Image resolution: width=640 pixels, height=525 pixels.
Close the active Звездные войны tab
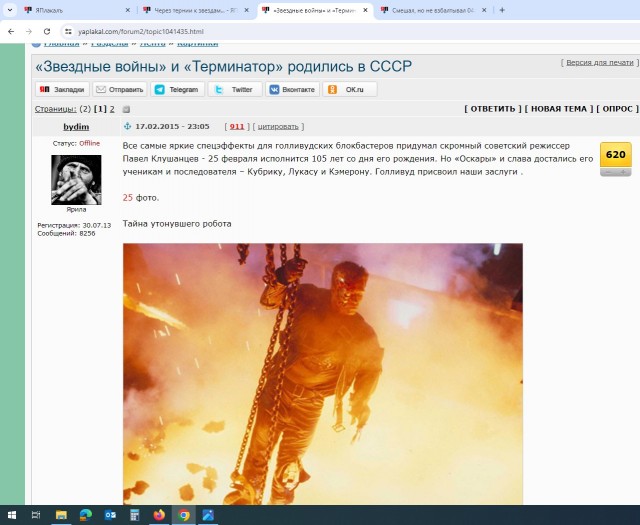click(x=365, y=10)
